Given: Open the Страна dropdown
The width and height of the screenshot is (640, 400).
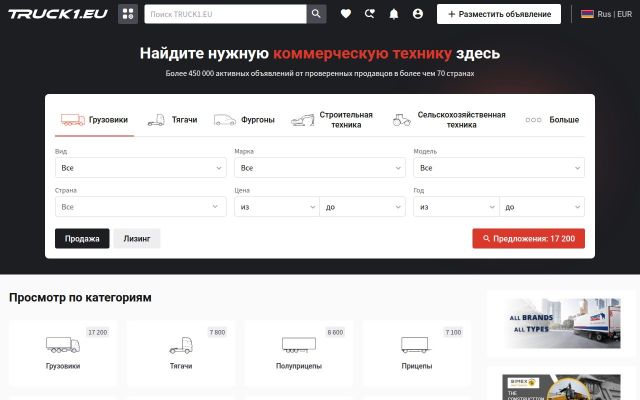Looking at the screenshot, I should point(141,207).
